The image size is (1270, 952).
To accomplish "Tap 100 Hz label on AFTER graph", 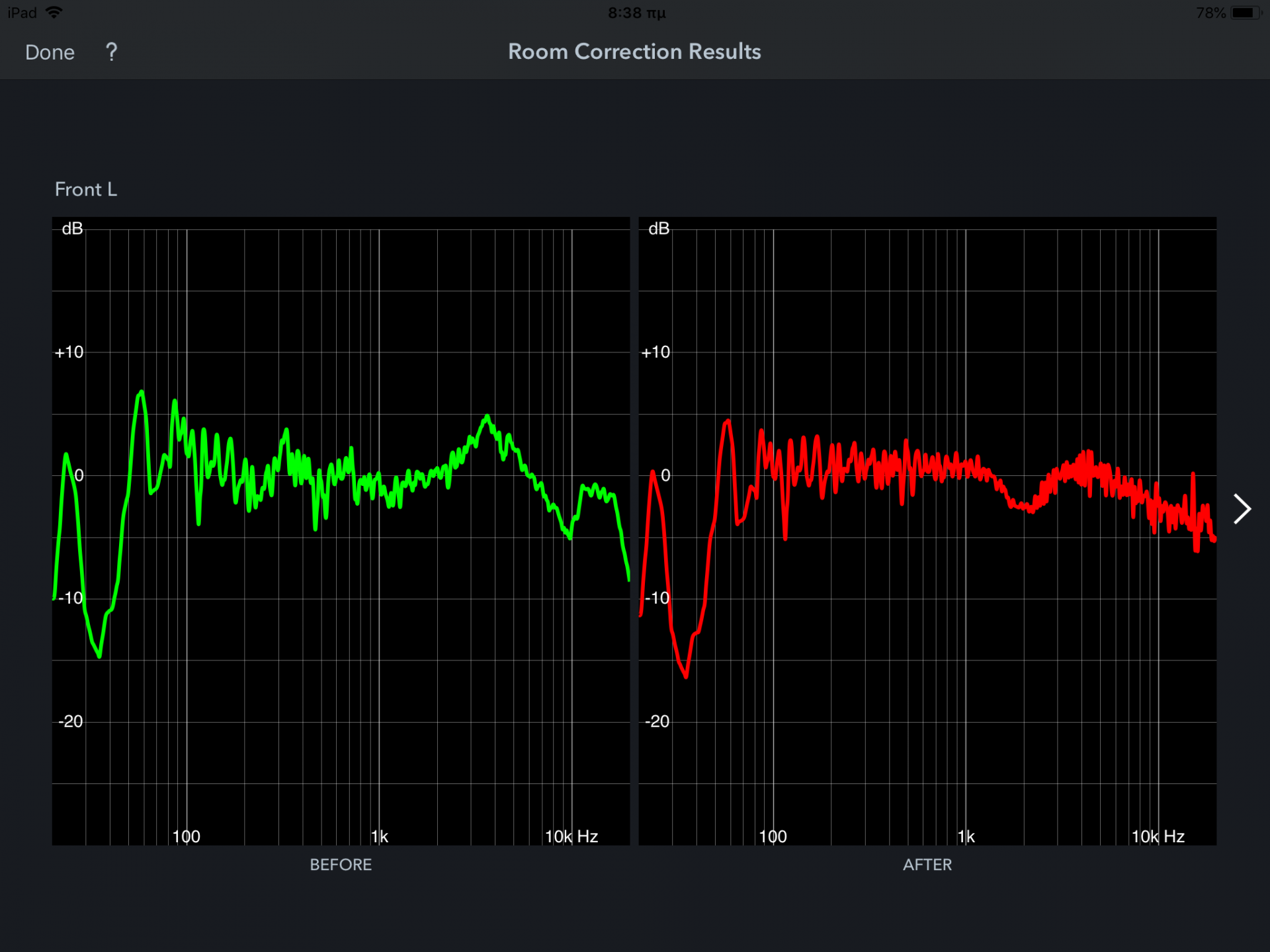I will (773, 836).
